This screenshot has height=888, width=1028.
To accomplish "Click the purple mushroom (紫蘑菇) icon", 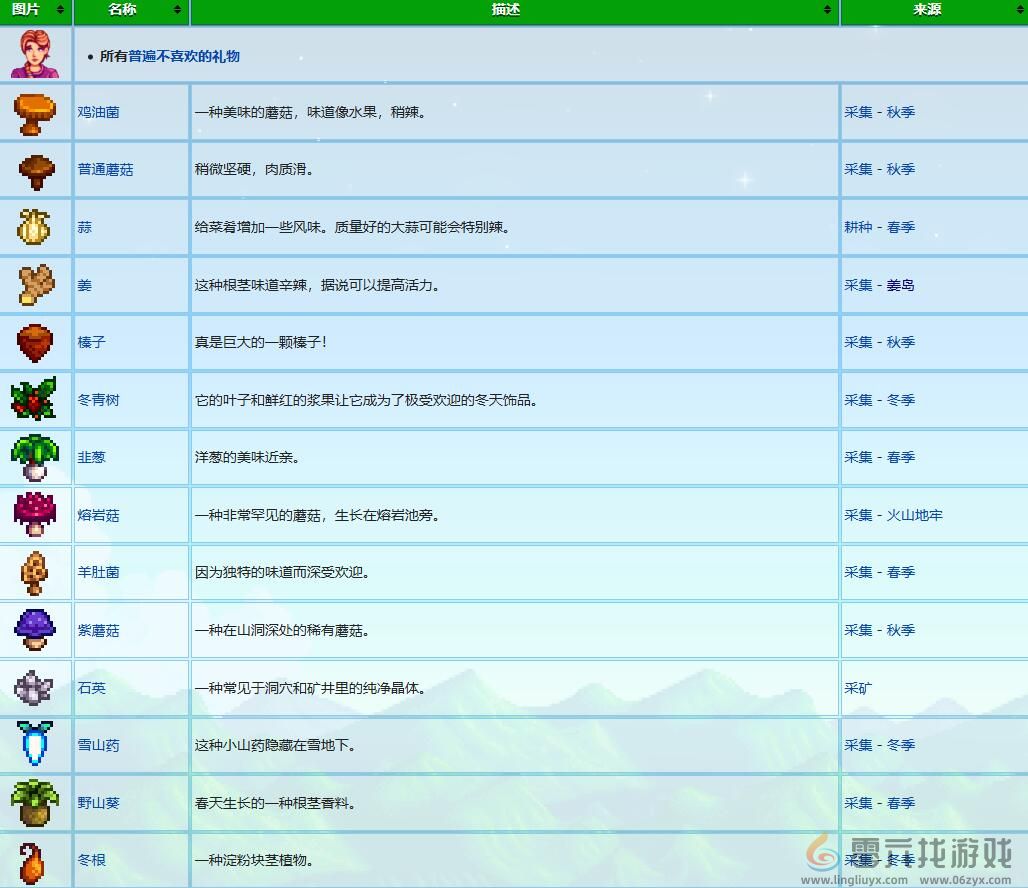I will 36,630.
